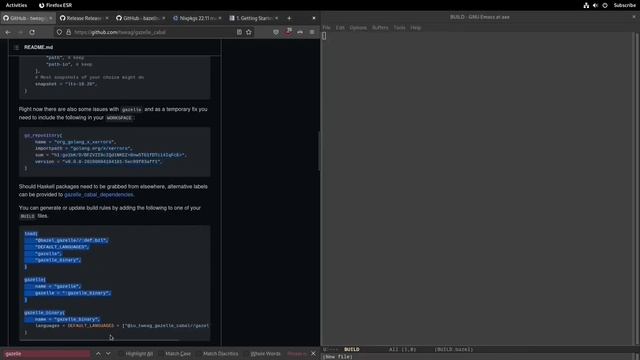Click the horizontal scrollbar under the code block
The height and width of the screenshot is (360, 640).
[100, 340]
